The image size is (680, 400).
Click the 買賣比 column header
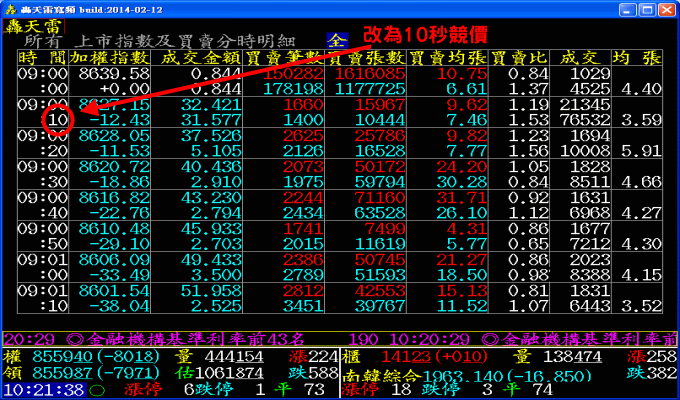520,57
